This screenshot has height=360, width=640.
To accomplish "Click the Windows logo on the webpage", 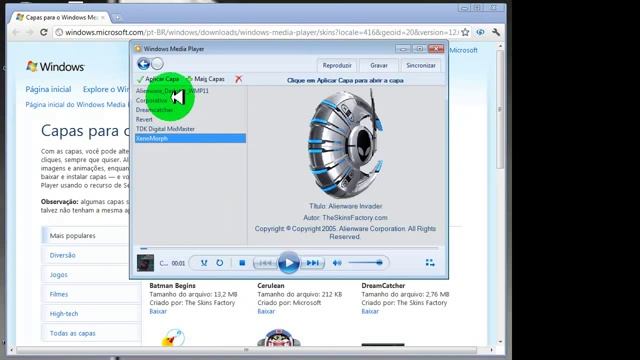I will tap(55, 67).
